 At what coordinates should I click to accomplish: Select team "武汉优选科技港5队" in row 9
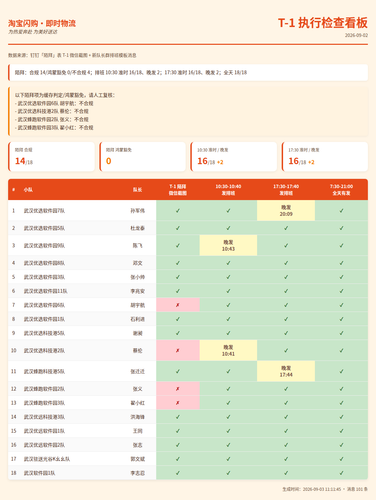pos(44,333)
